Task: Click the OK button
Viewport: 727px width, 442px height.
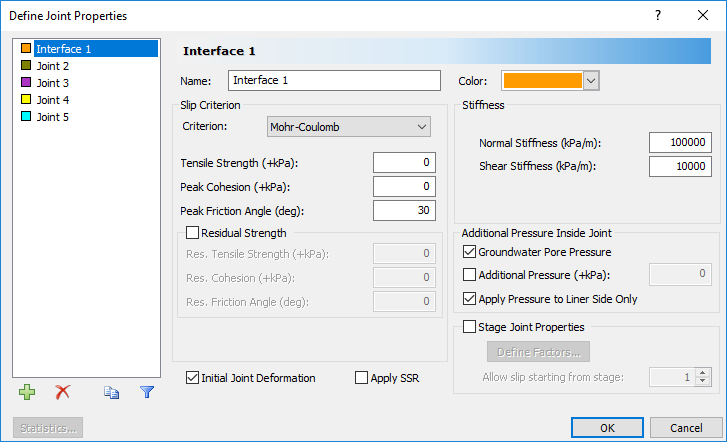Action: click(607, 428)
